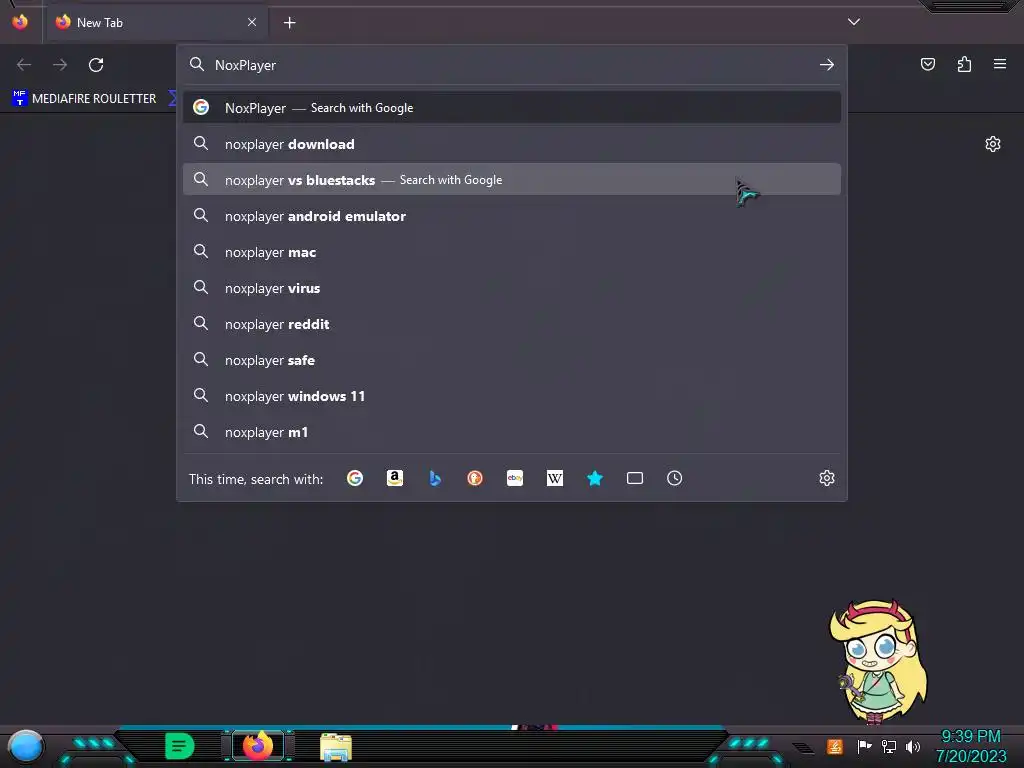Viewport: 1024px width, 768px height.
Task: Open the Save to Pocket button
Action: [x=927, y=64]
